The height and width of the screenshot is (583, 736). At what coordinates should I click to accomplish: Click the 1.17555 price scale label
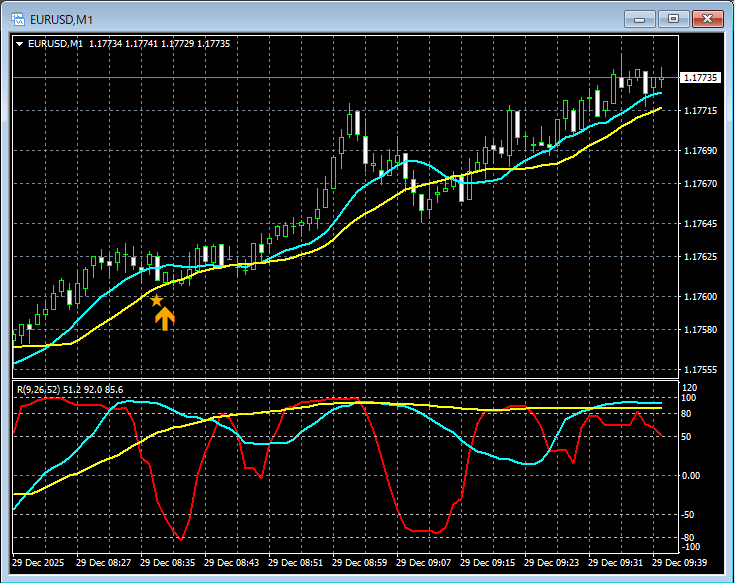pyautogui.click(x=700, y=370)
